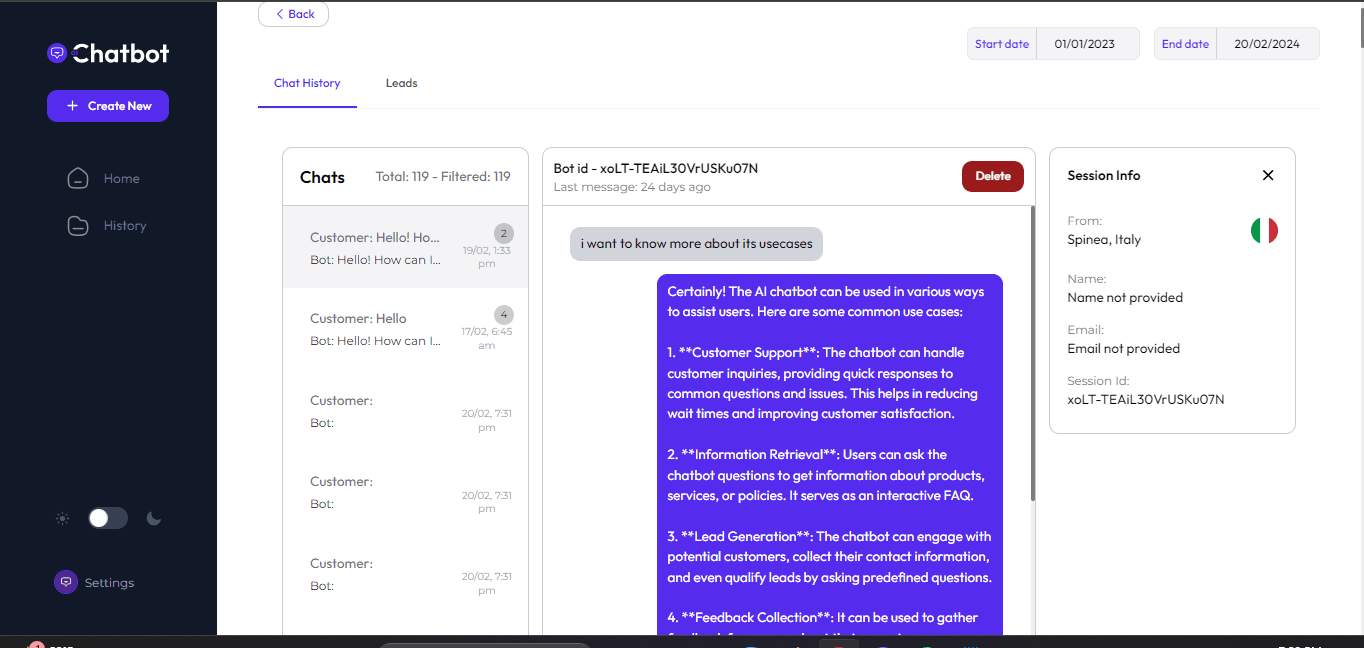Click the unread count badge on first chat
The height and width of the screenshot is (648, 1364).
point(504,234)
